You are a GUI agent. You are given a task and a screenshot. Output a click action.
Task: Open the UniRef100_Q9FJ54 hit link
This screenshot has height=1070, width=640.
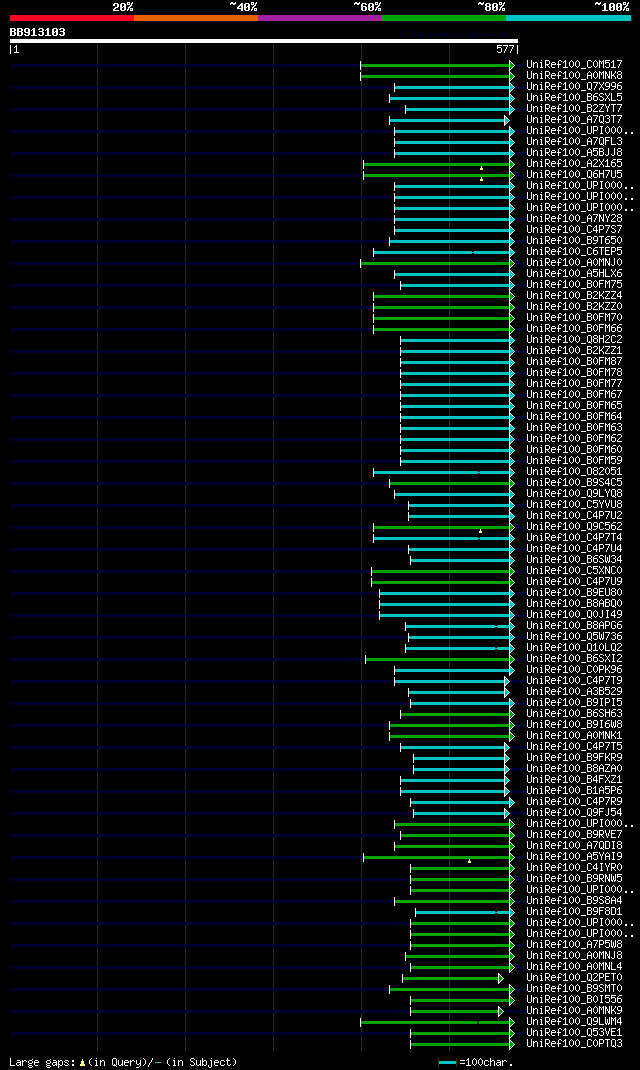574,813
